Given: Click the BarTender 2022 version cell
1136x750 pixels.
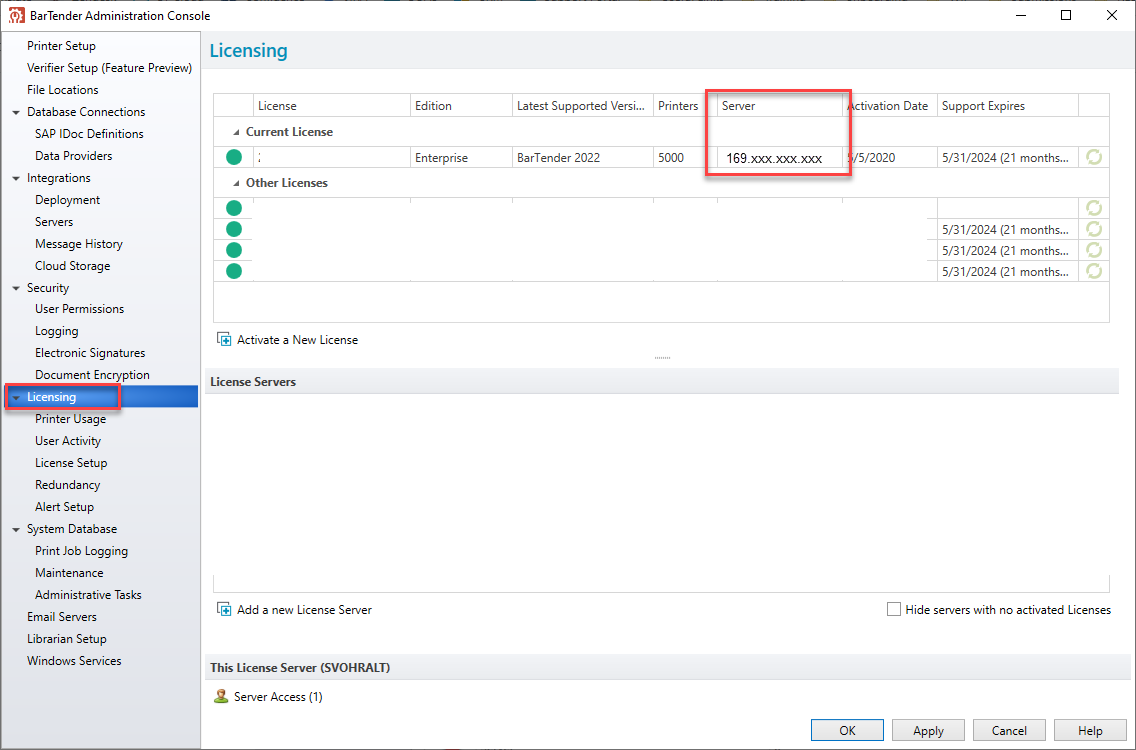Looking at the screenshot, I should pyautogui.click(x=582, y=158).
